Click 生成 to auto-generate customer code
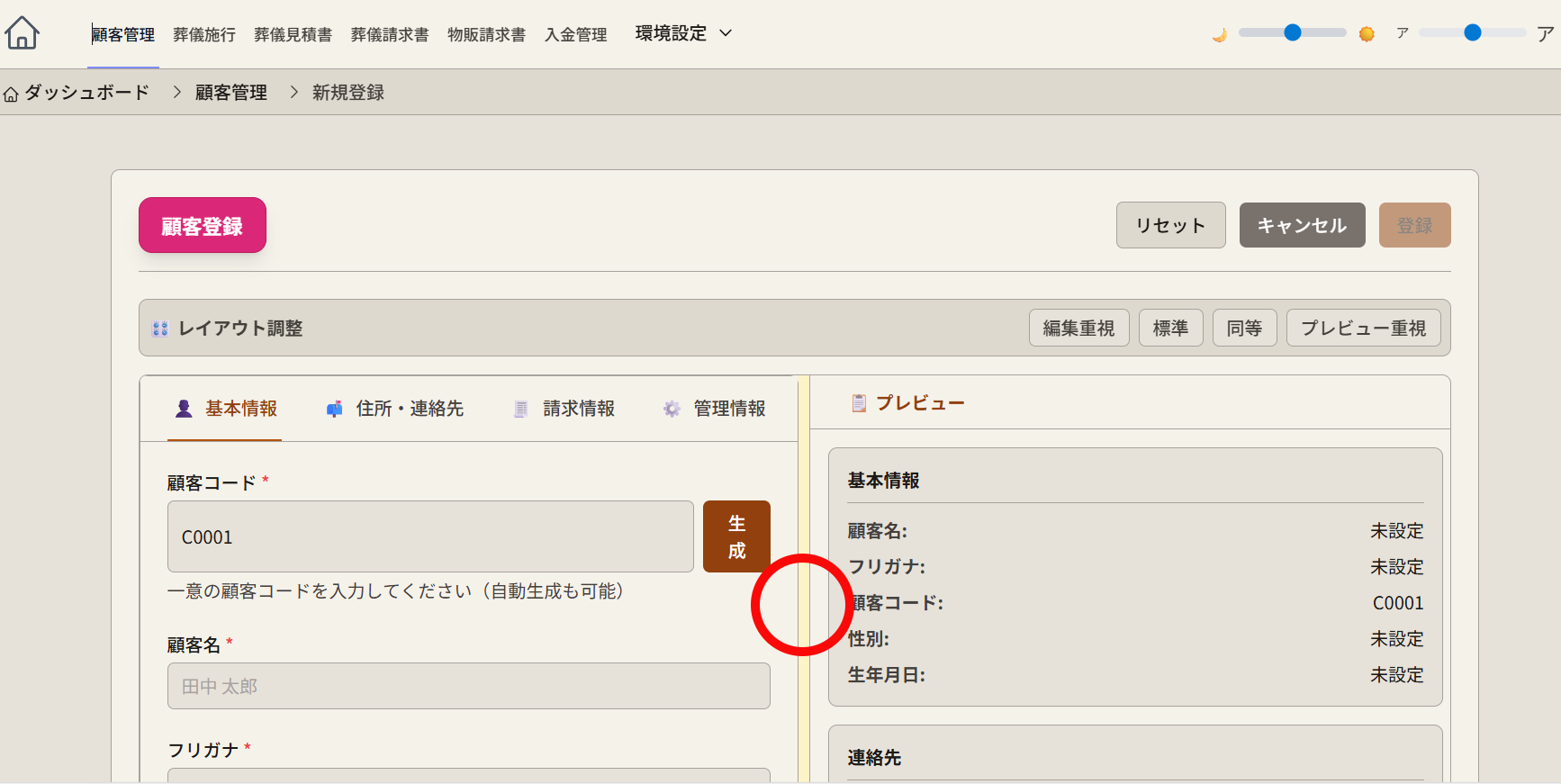Screen dimensions: 1561x784 735,536
